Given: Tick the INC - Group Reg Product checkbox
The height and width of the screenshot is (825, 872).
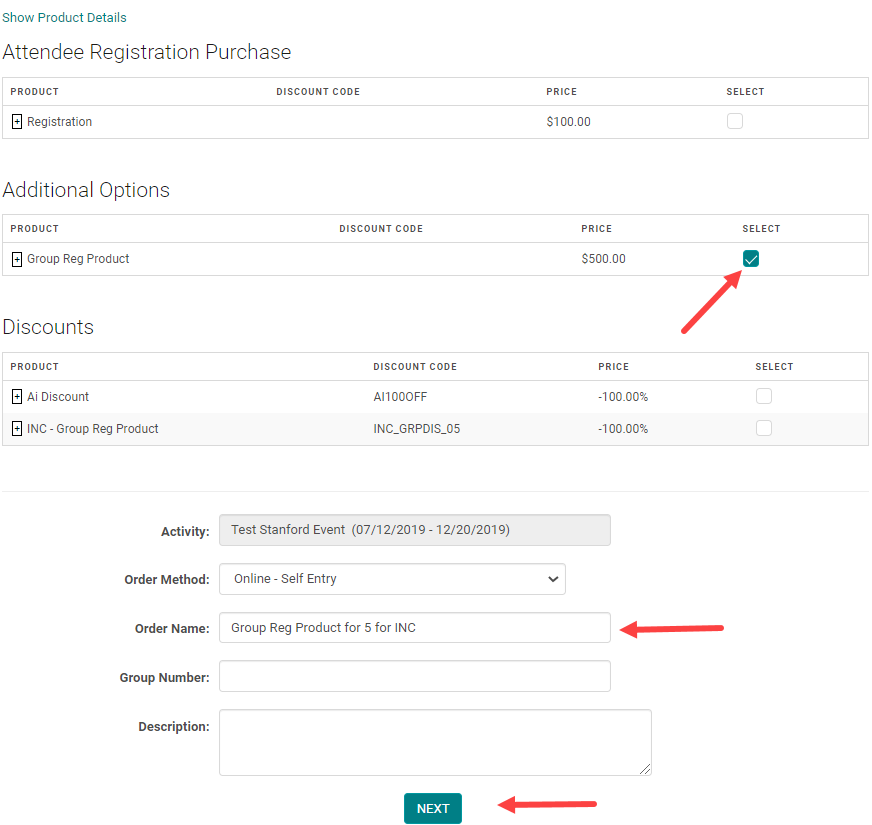Looking at the screenshot, I should pos(764,428).
